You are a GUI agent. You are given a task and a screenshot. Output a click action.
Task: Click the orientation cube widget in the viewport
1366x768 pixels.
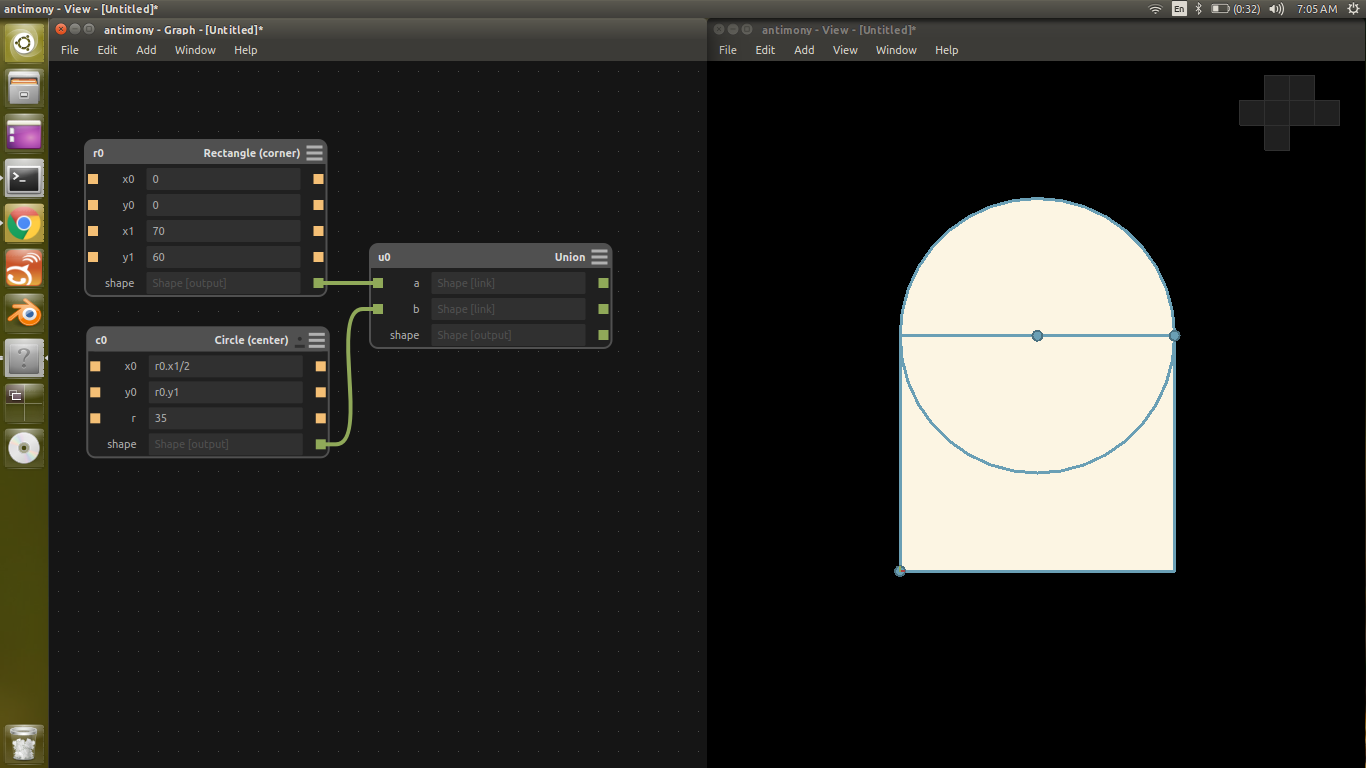tap(1289, 111)
